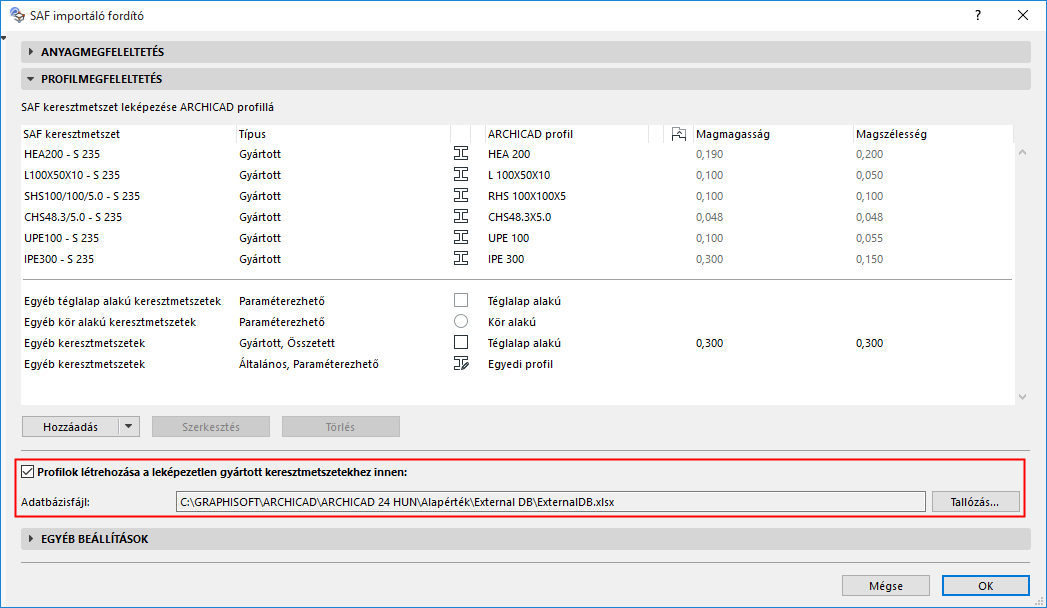Select Egyéb kör alakú keresztmetszetek row
This screenshot has width=1047, height=608.
point(517,322)
